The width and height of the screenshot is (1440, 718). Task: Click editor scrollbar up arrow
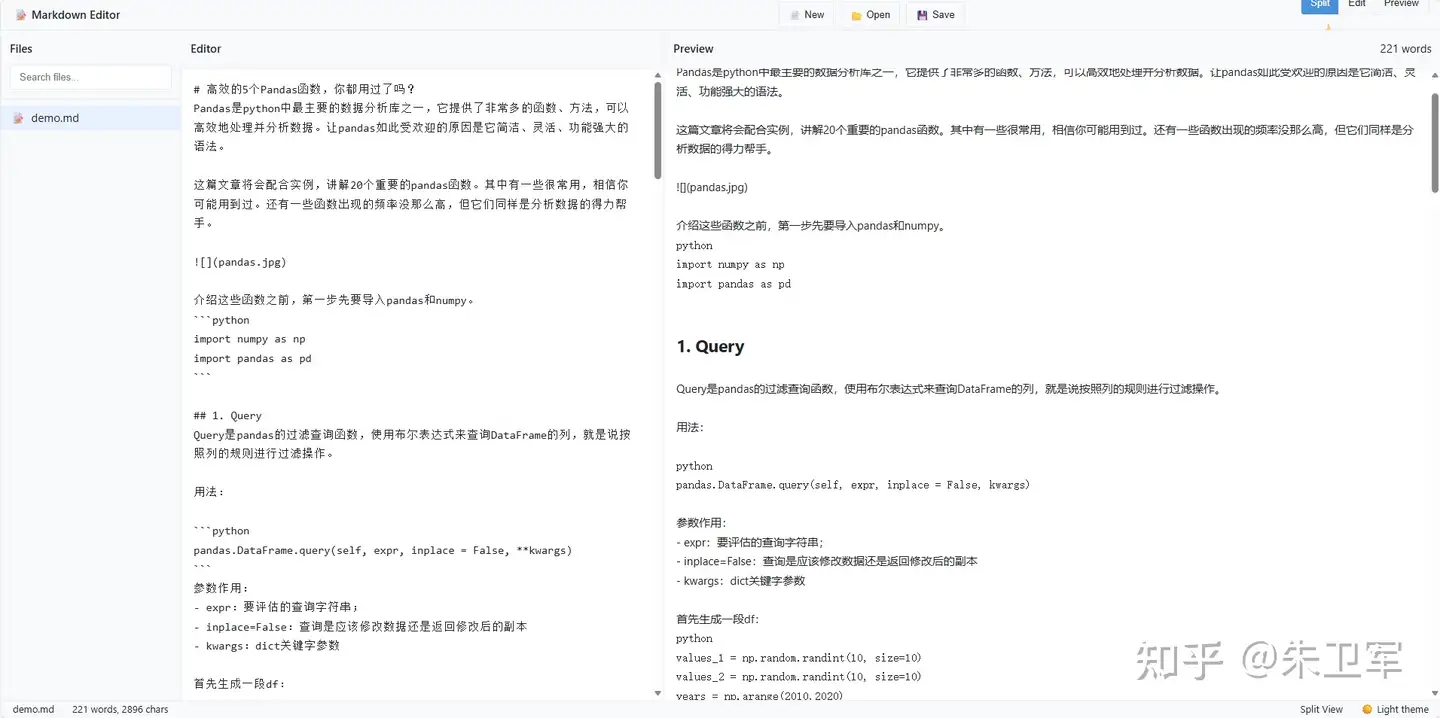pos(657,75)
